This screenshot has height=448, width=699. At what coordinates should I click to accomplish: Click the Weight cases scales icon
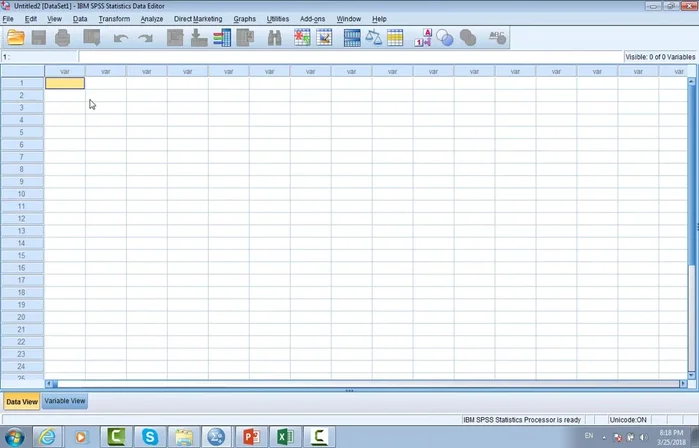374,37
